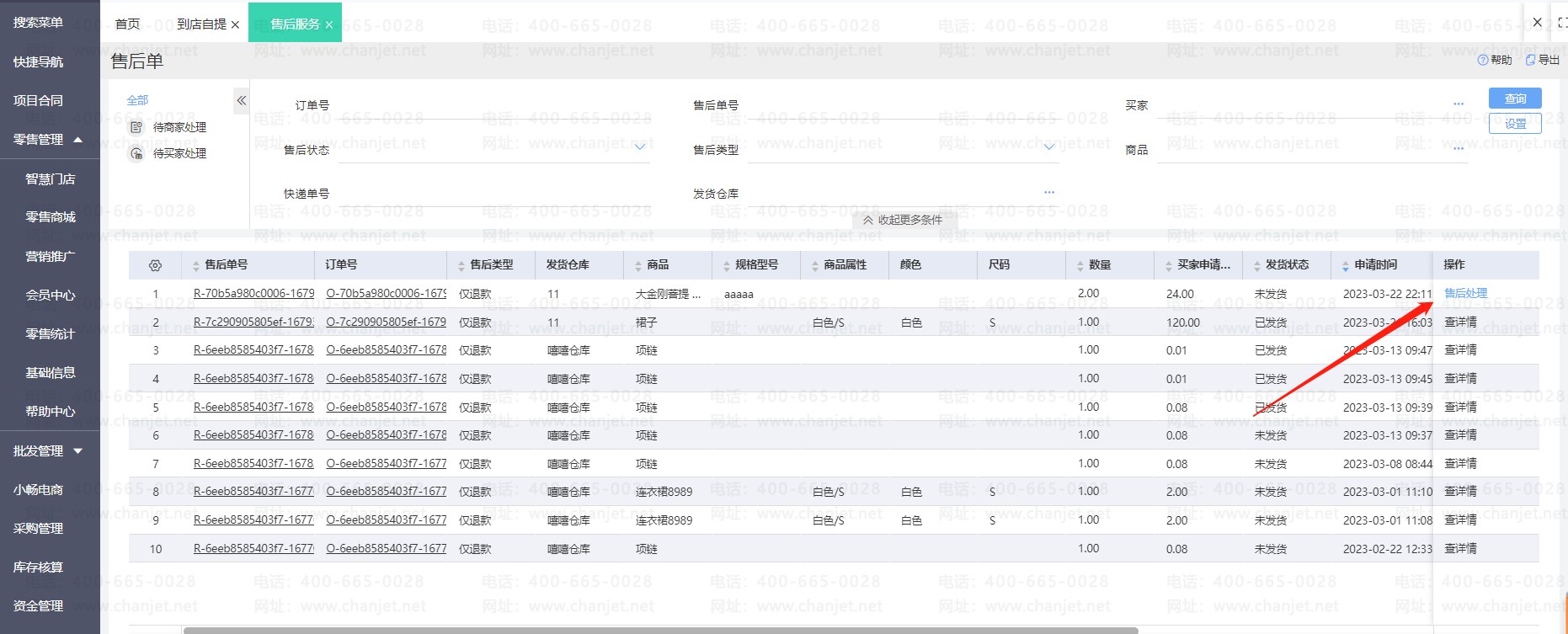The height and width of the screenshot is (634, 1568).
Task: Open 会员中心 in the sidebar
Action: point(50,296)
